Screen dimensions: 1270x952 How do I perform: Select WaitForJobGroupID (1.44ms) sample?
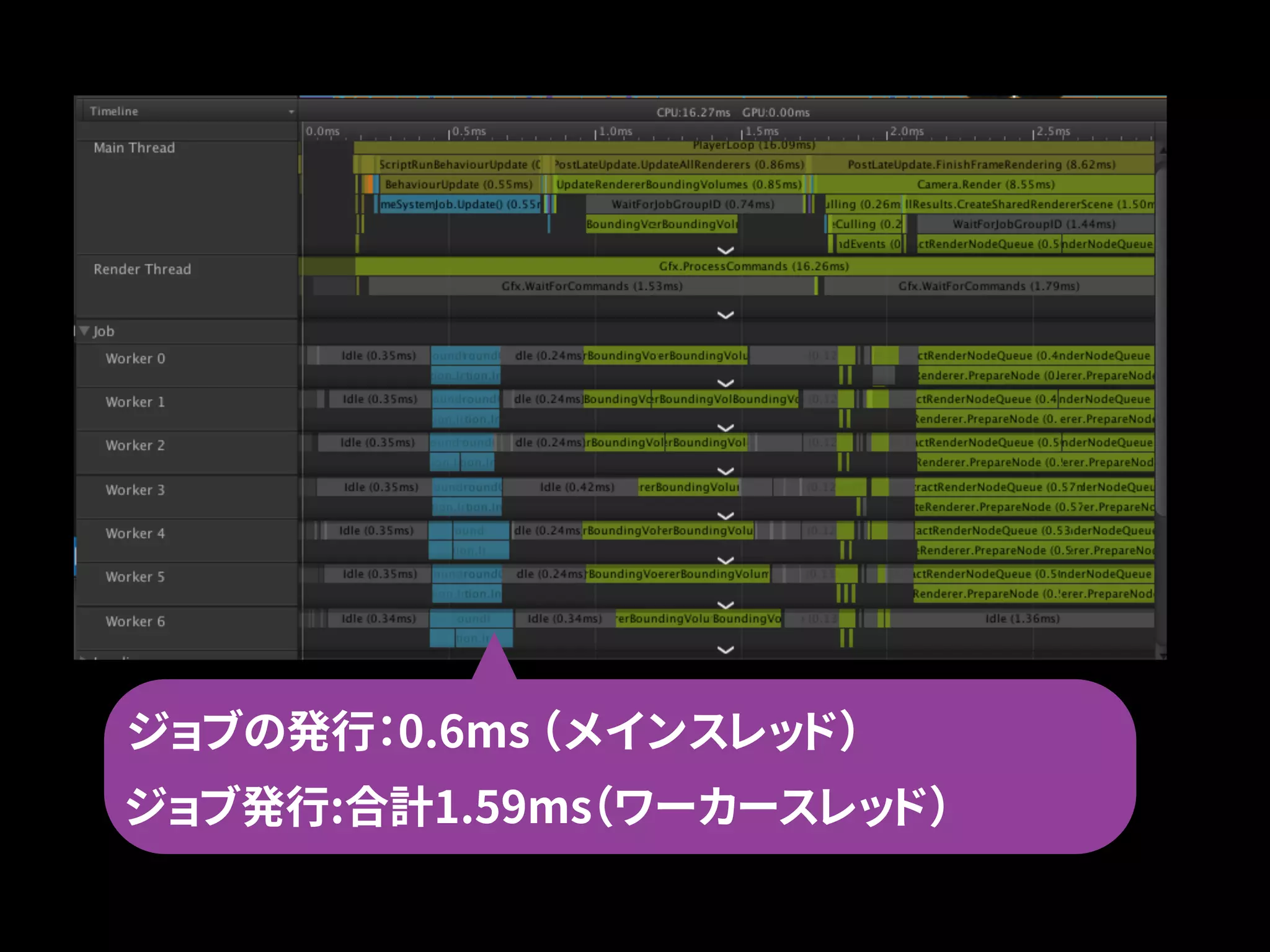click(x=1035, y=224)
